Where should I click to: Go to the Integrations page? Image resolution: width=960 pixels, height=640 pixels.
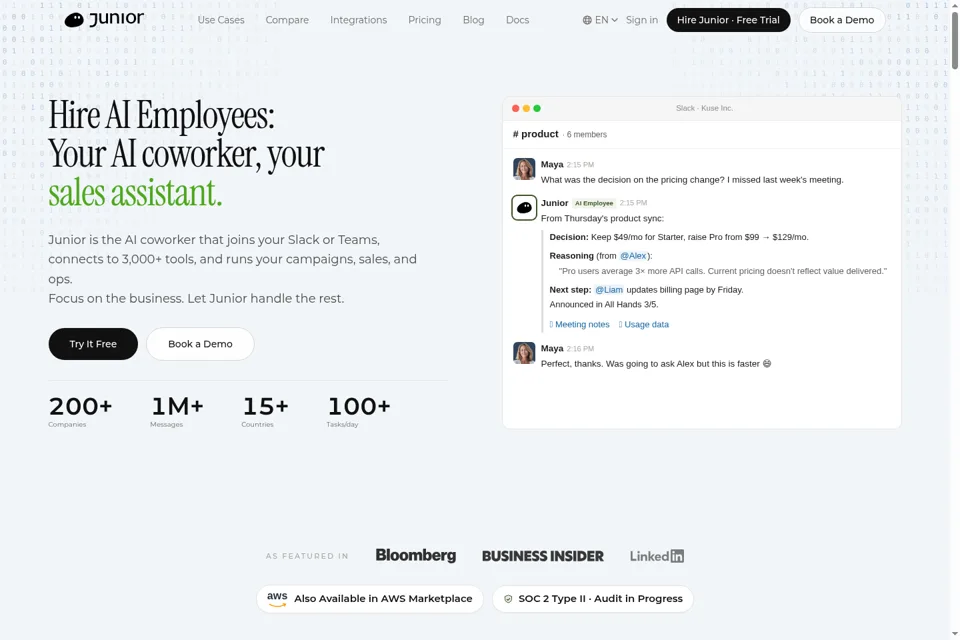(359, 20)
